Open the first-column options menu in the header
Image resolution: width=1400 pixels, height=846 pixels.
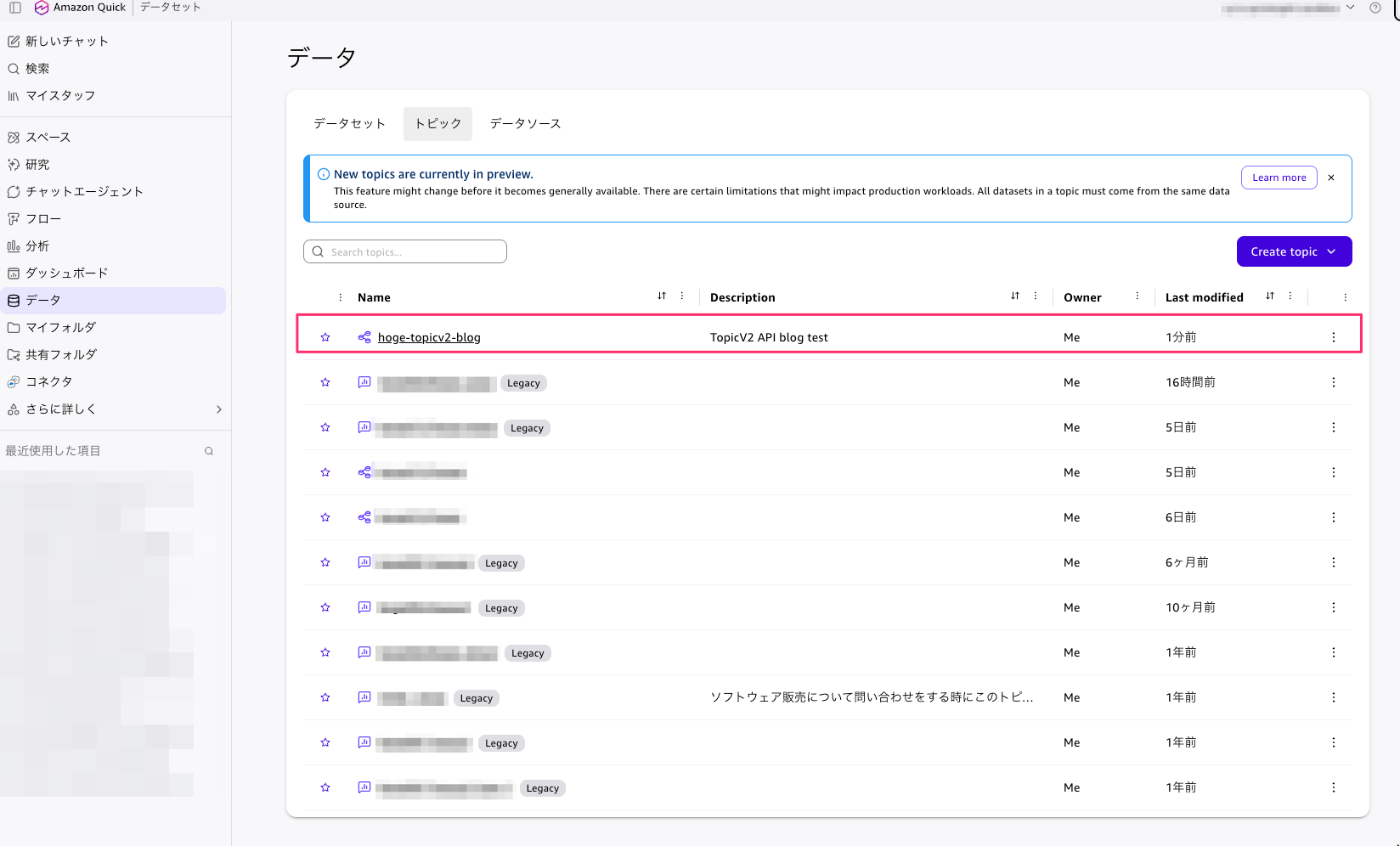tap(341, 297)
